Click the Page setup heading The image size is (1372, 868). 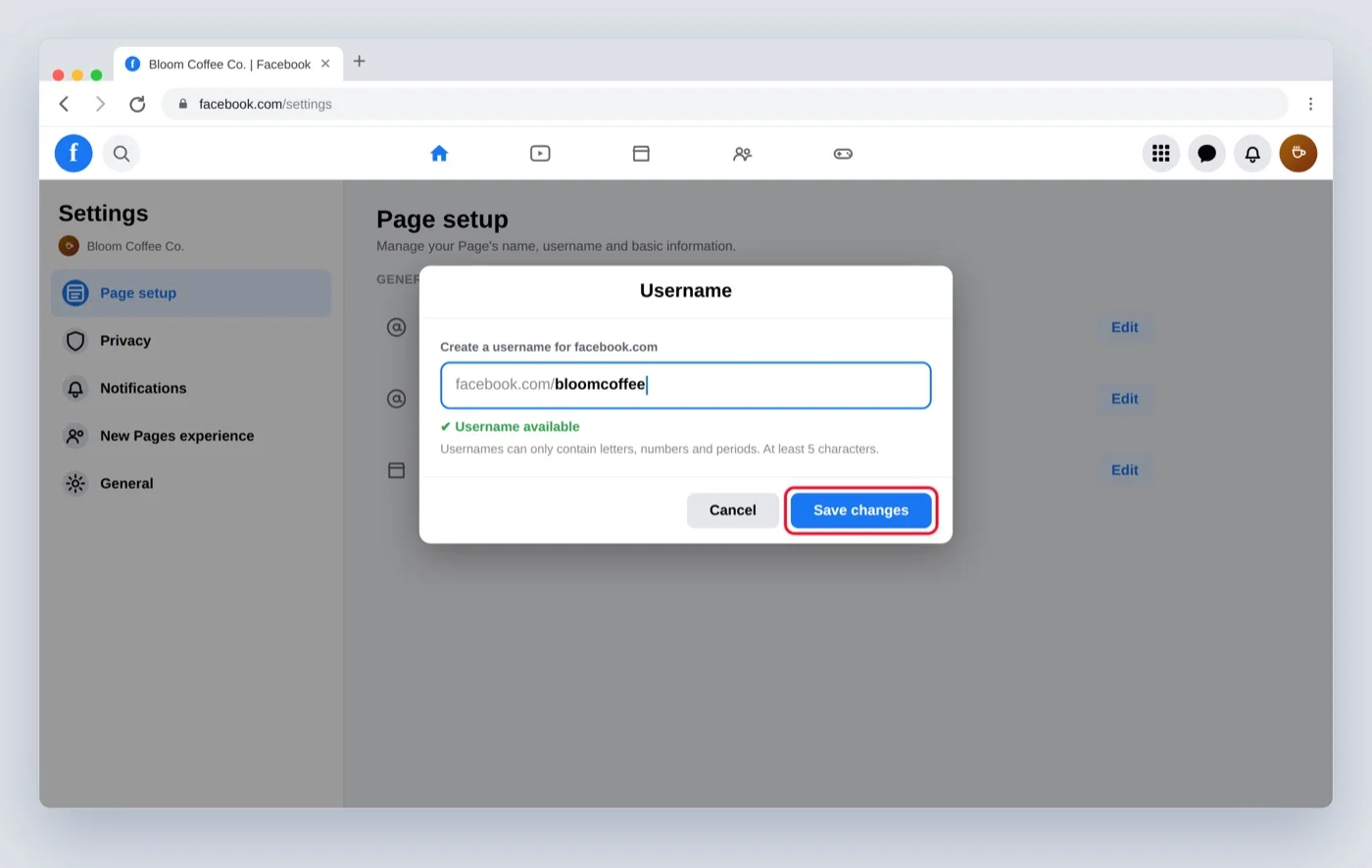pos(442,219)
